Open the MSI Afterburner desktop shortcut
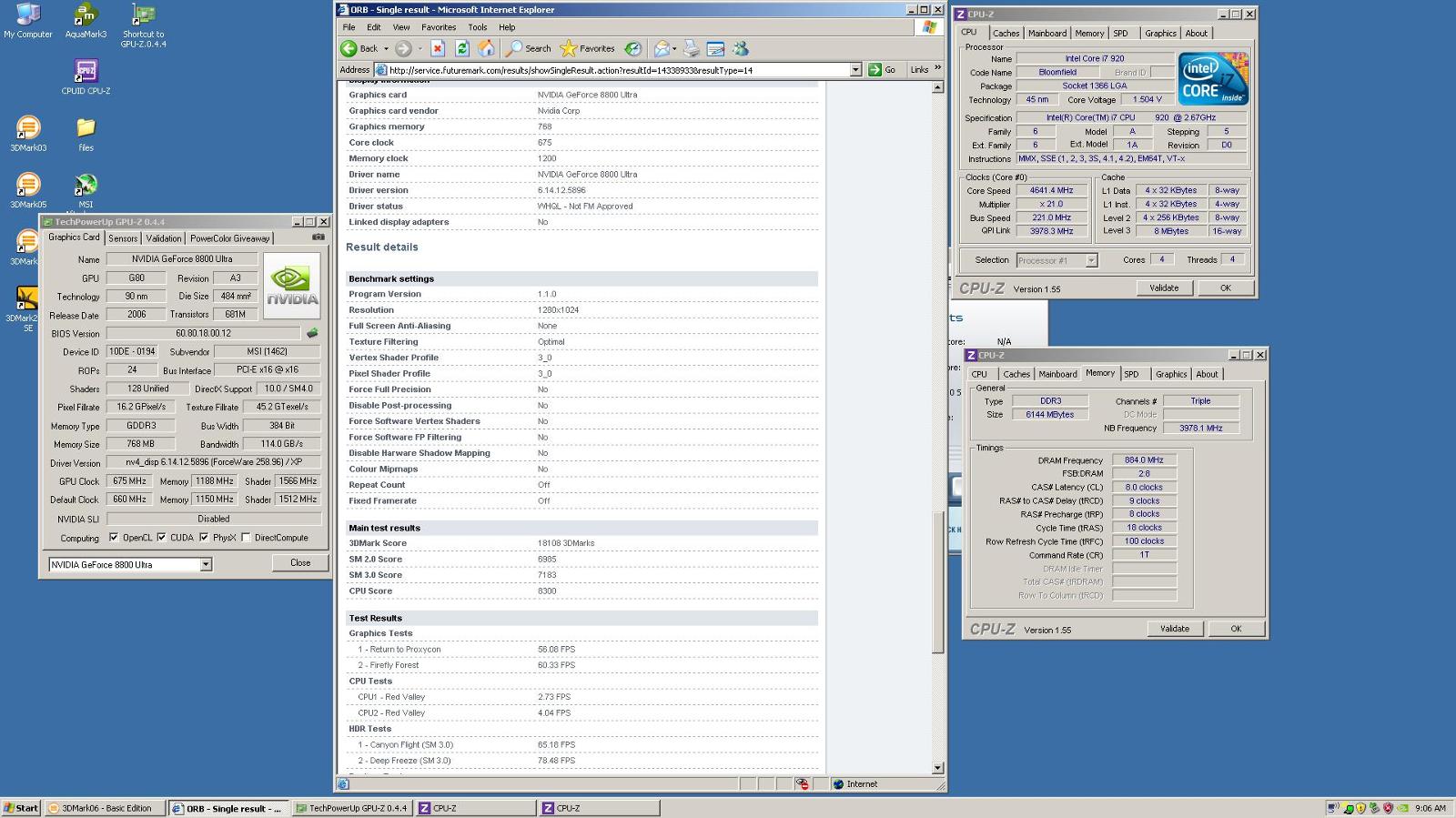The width and height of the screenshot is (1456, 818). coord(86,191)
